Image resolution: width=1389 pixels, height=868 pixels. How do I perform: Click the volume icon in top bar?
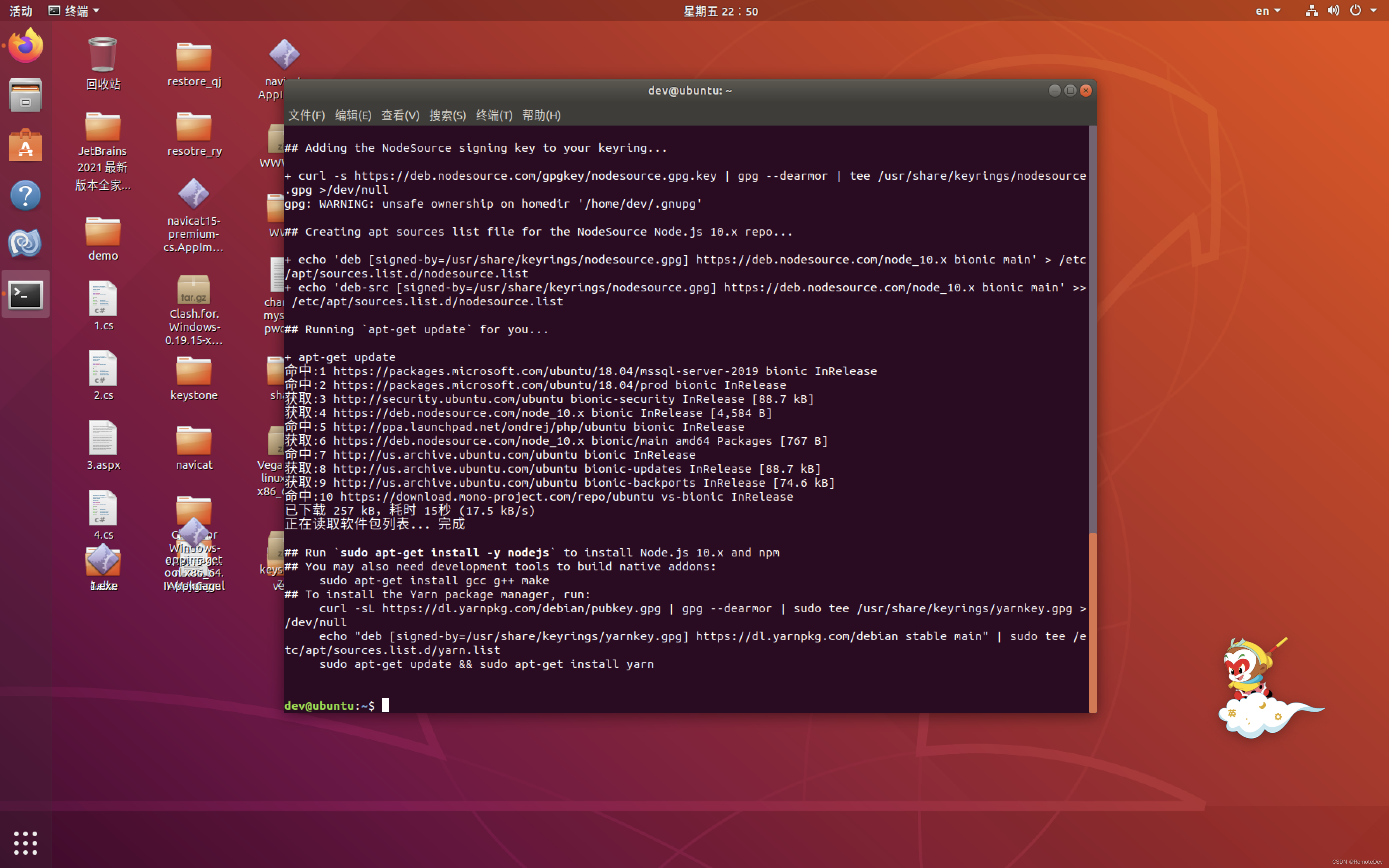[x=1333, y=11]
